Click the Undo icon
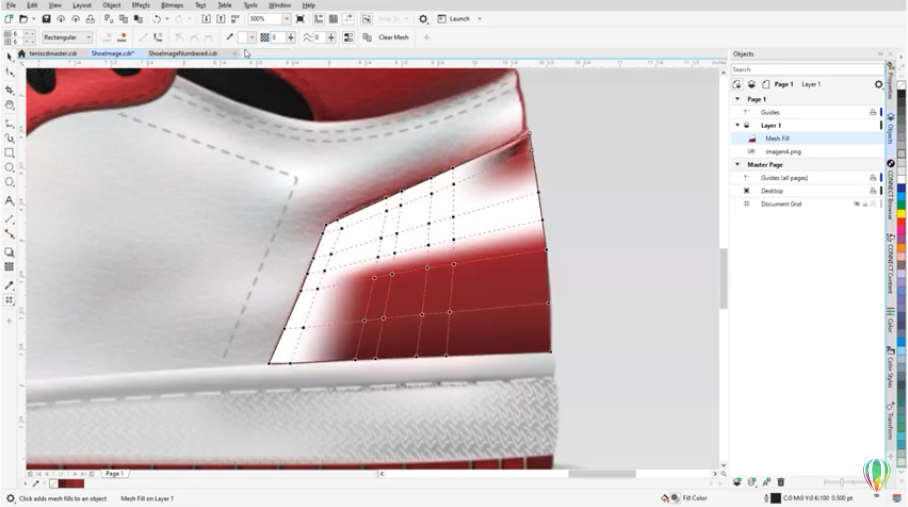 click(x=156, y=19)
